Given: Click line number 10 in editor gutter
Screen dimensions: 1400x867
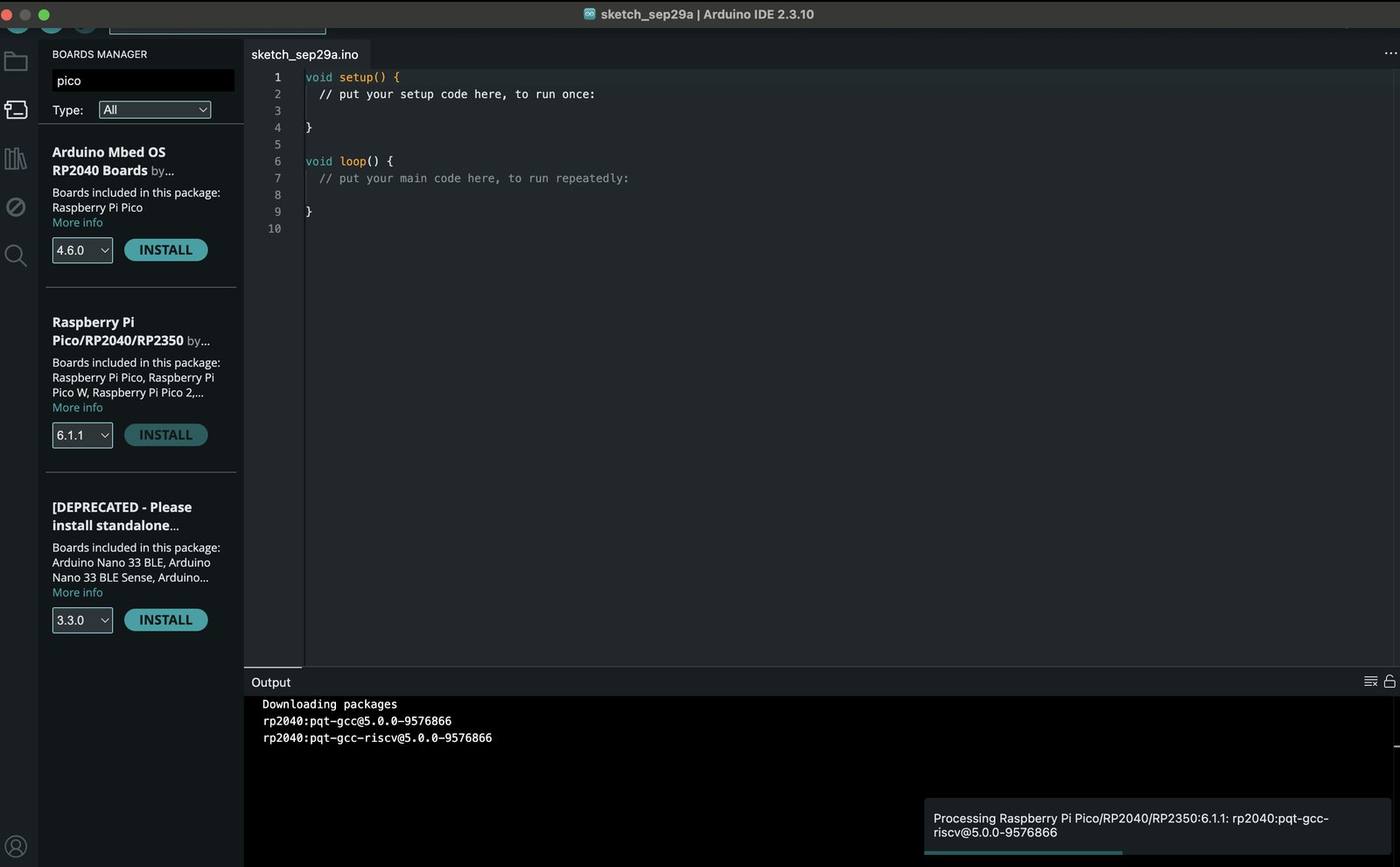Looking at the screenshot, I should pyautogui.click(x=274, y=229).
